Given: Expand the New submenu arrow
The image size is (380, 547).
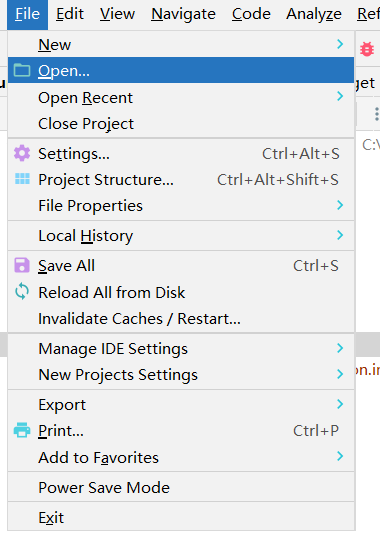Looking at the screenshot, I should (340, 44).
